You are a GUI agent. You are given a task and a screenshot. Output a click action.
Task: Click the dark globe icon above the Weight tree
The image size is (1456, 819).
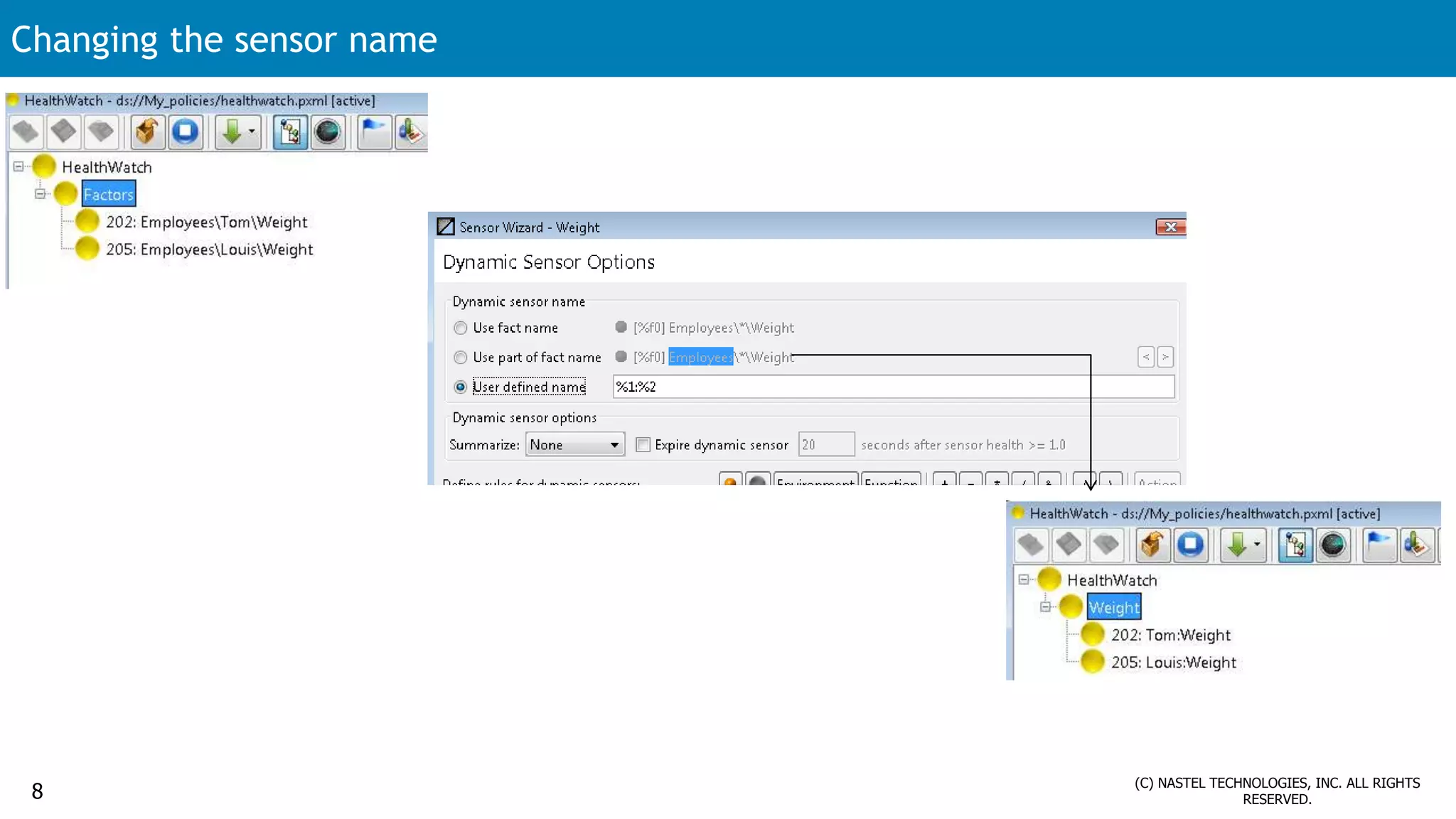[1332, 545]
